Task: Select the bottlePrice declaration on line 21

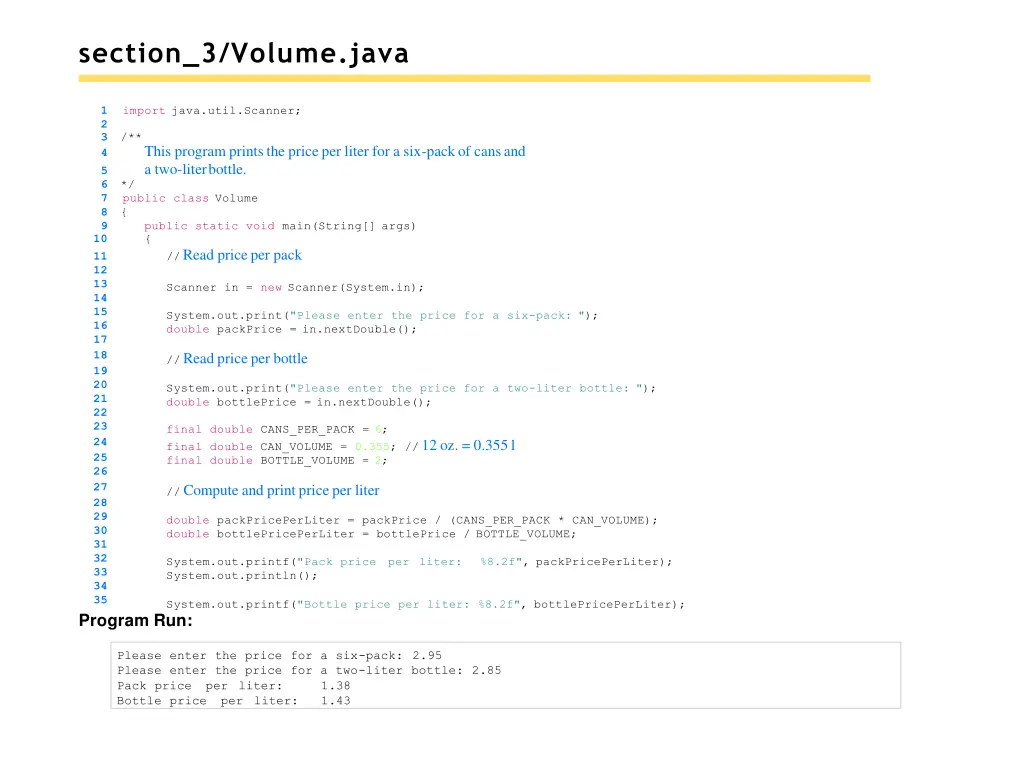Action: click(x=297, y=402)
